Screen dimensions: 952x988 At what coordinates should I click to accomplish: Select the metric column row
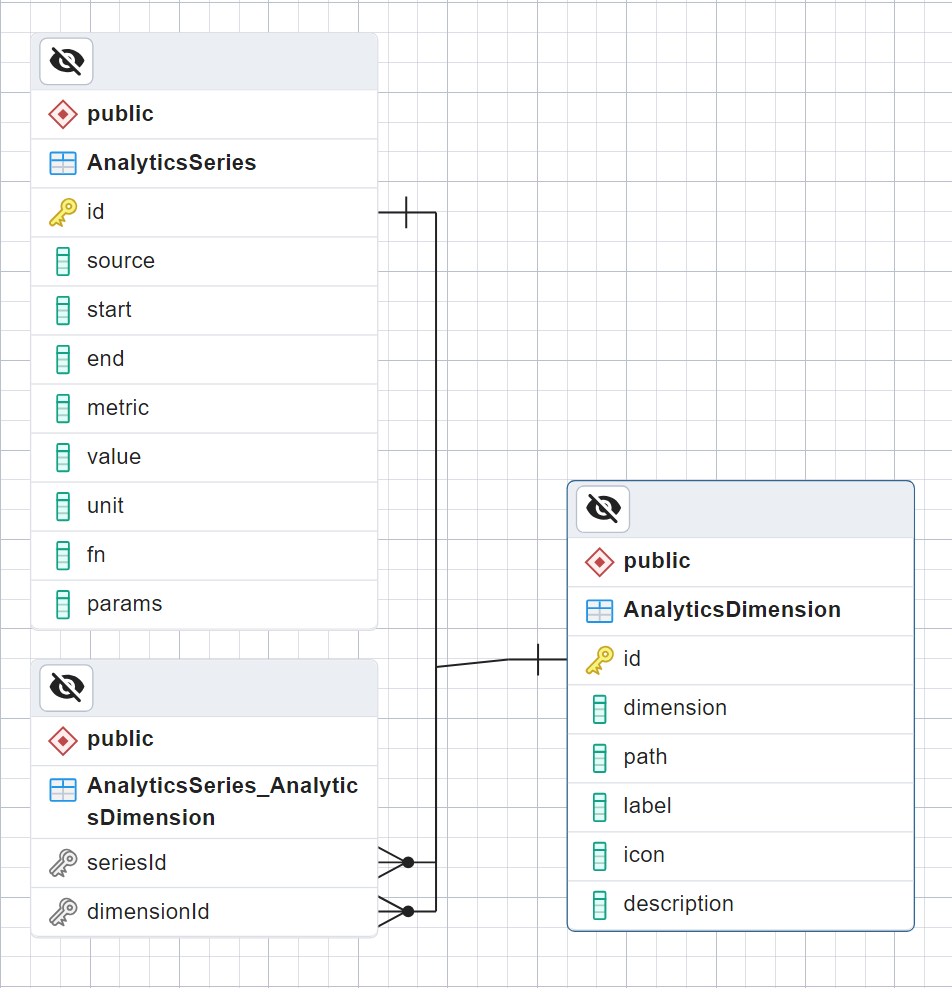pos(118,408)
